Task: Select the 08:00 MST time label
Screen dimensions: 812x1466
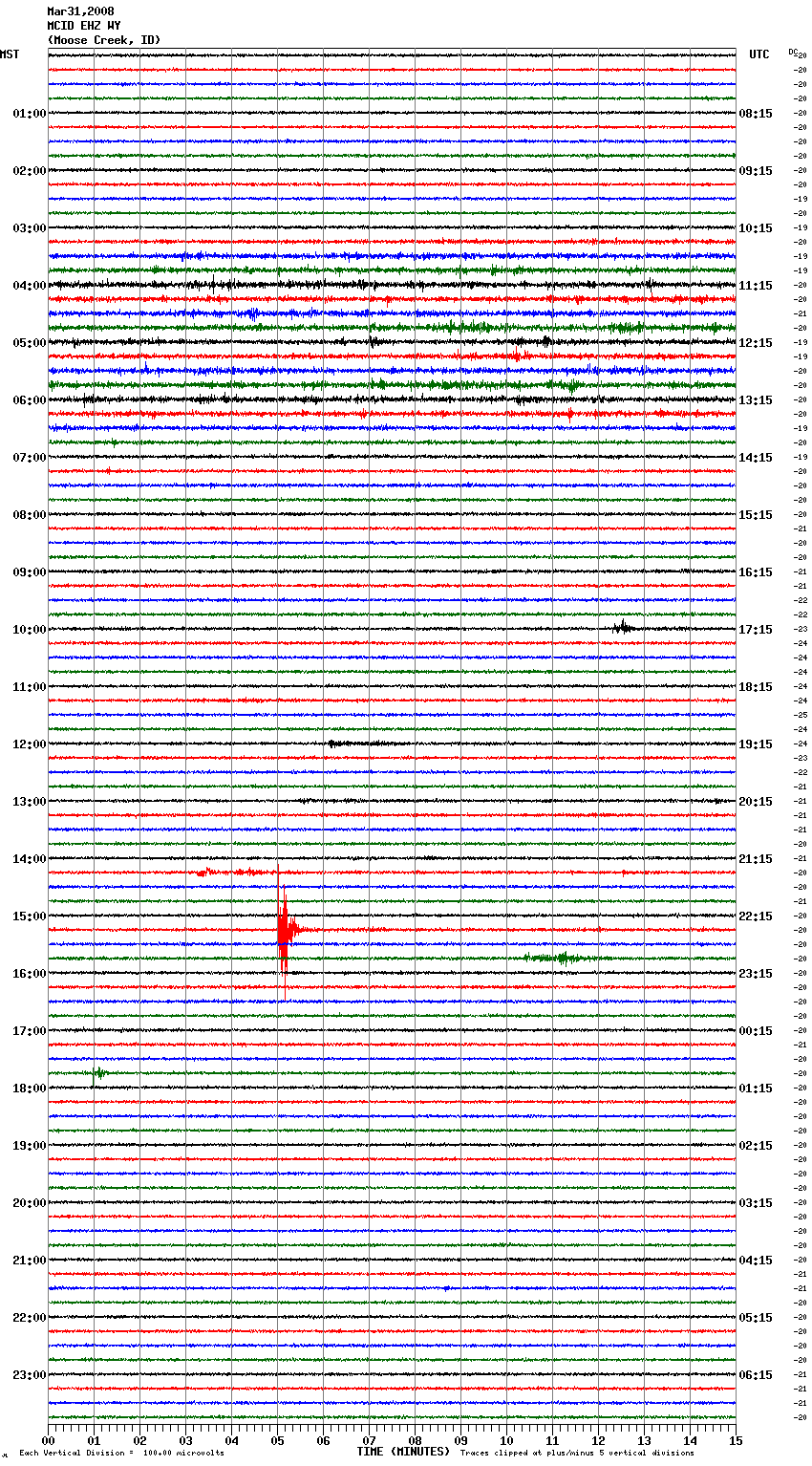Action: click(x=30, y=515)
